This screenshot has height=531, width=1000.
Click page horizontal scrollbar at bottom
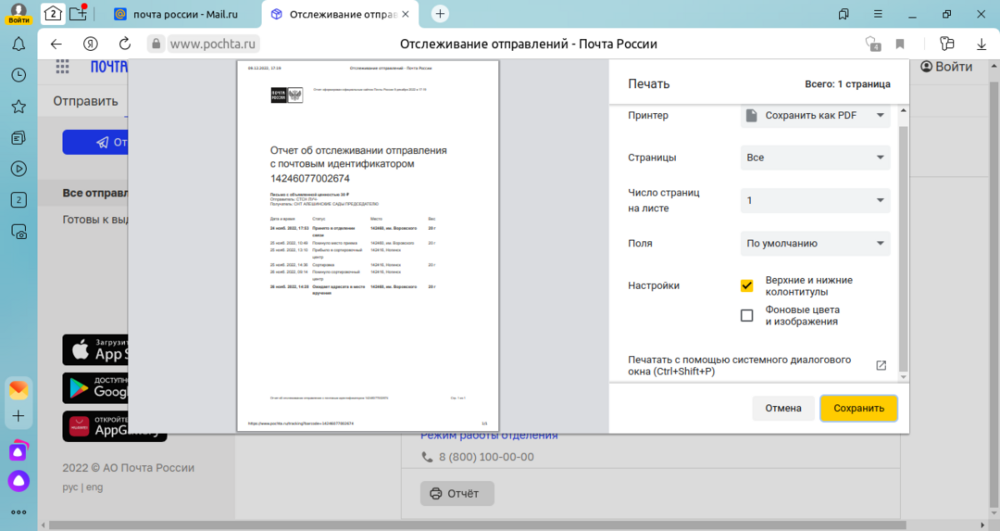click(x=477, y=526)
